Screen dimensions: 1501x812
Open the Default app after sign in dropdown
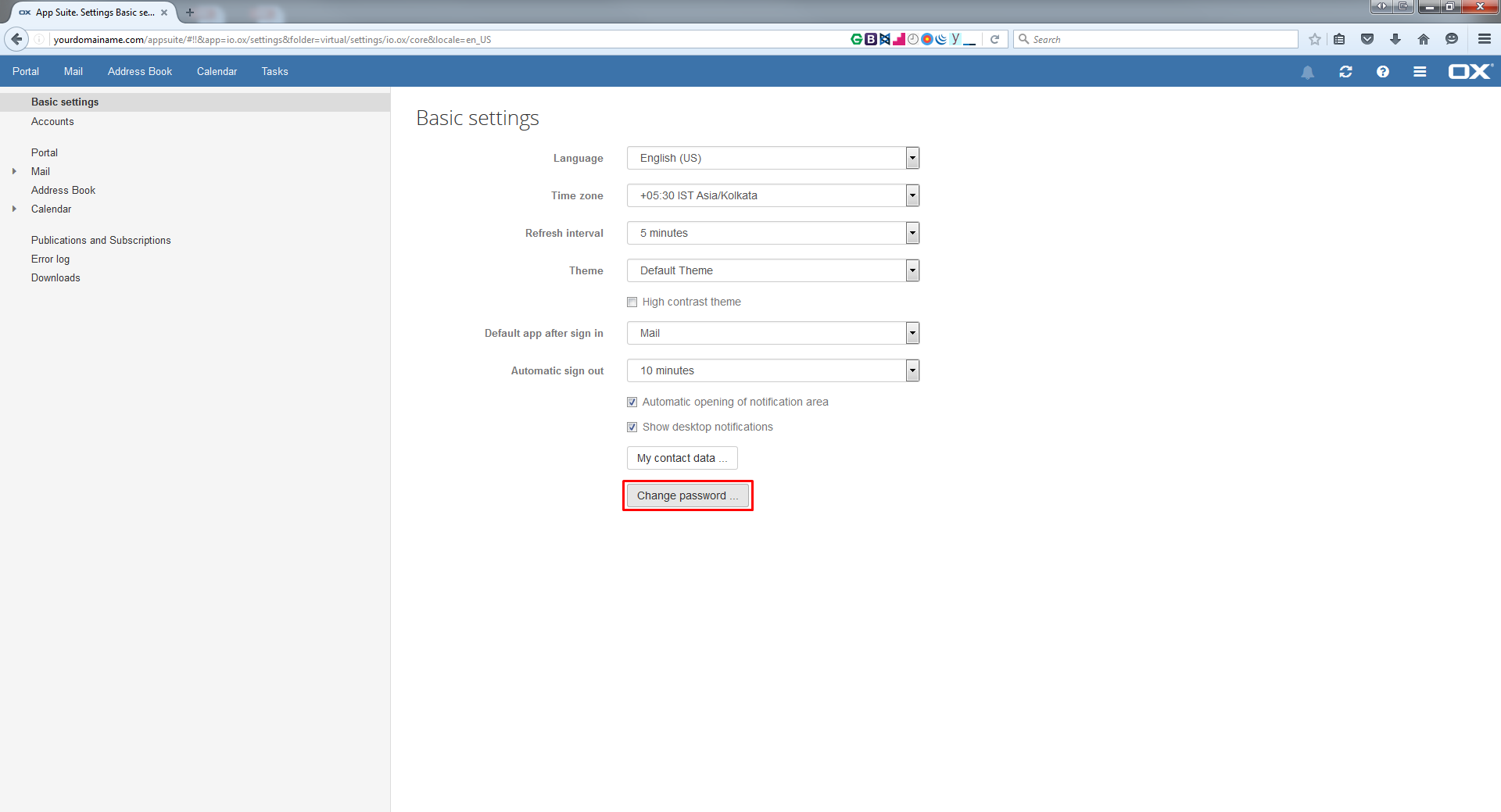[773, 333]
